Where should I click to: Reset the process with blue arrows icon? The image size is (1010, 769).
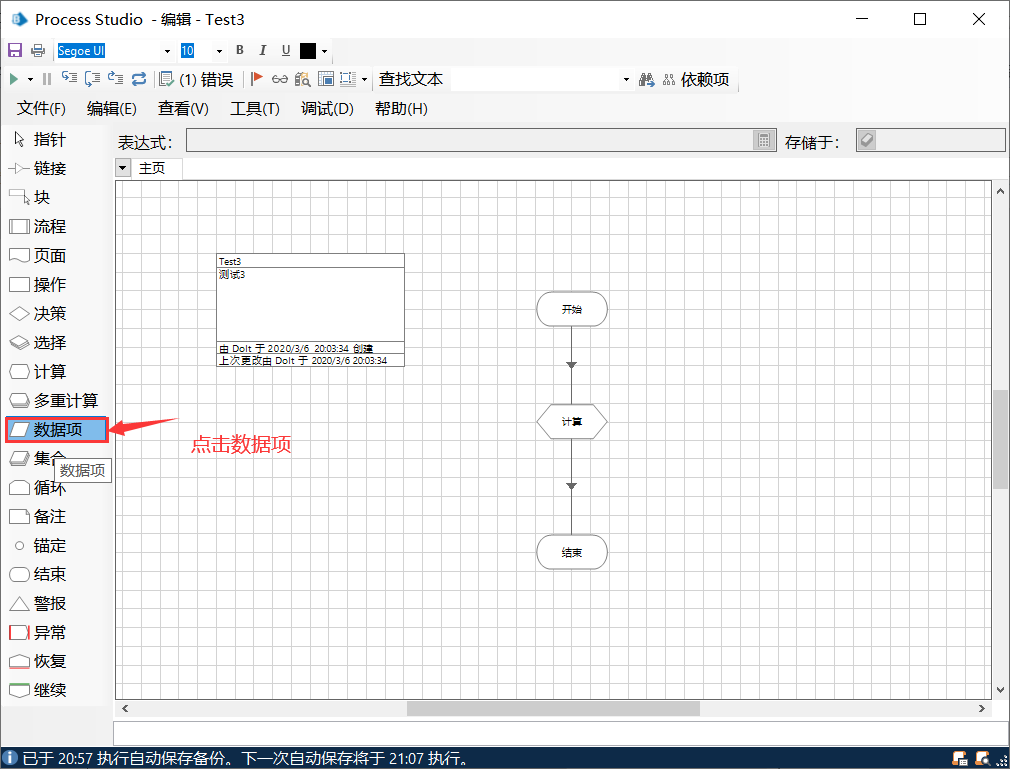click(x=138, y=79)
